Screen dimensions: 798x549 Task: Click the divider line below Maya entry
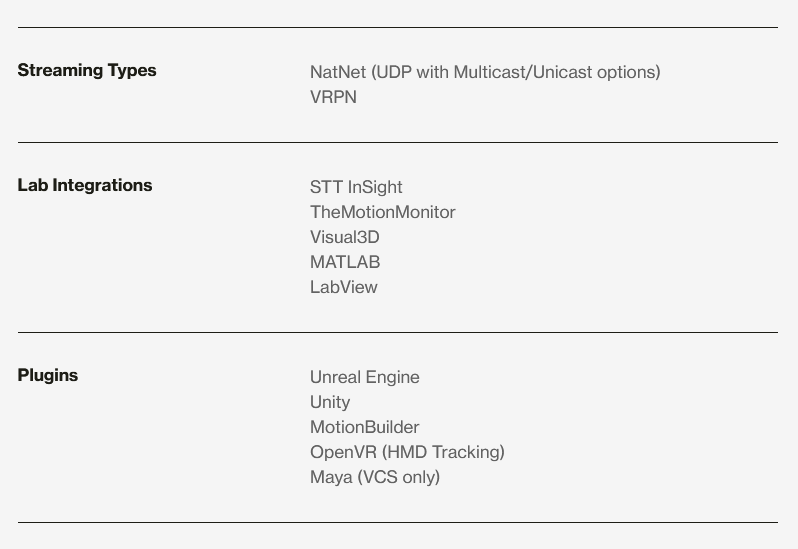398,522
